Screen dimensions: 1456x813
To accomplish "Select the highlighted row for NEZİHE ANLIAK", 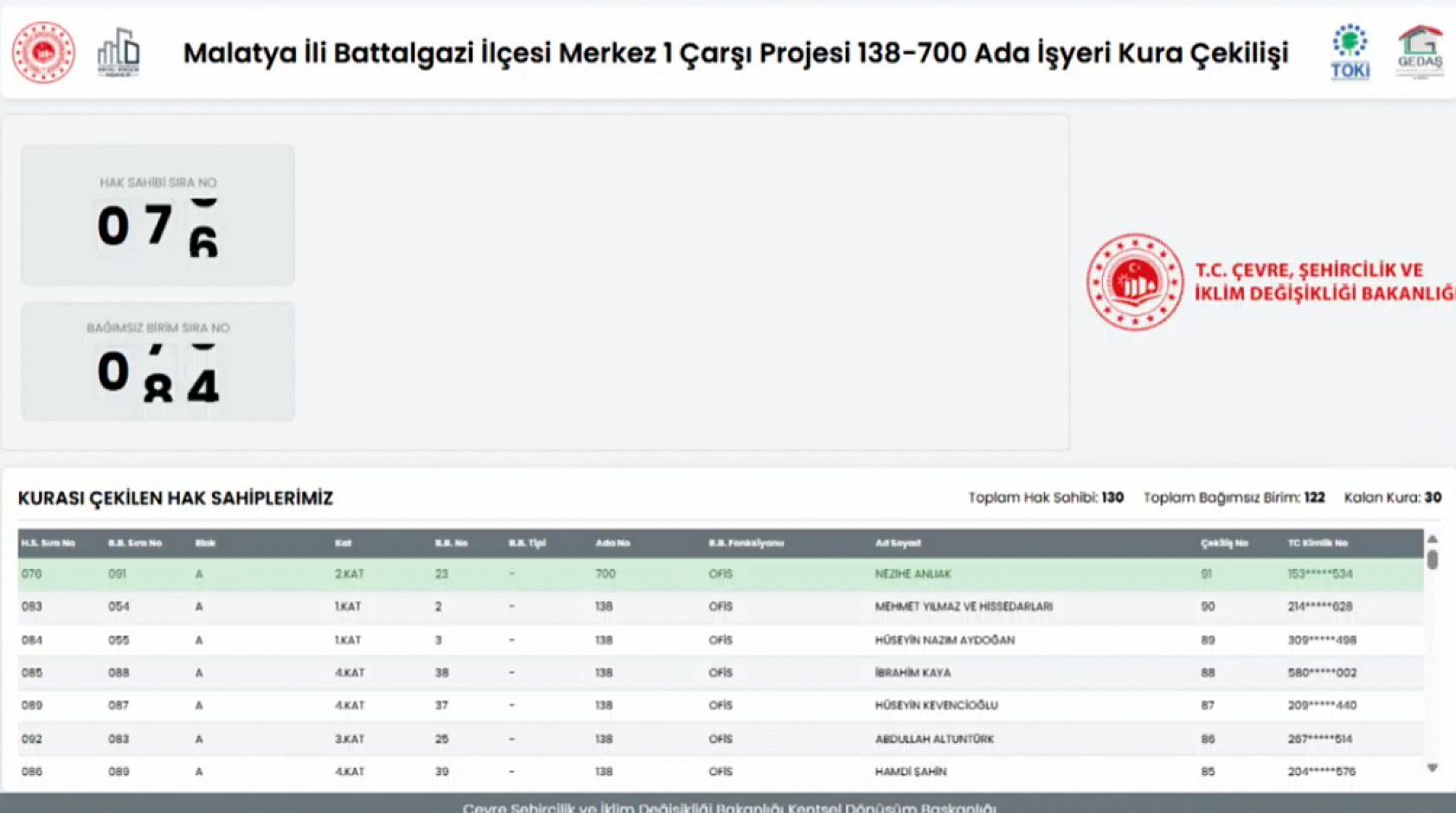I will click(693, 573).
